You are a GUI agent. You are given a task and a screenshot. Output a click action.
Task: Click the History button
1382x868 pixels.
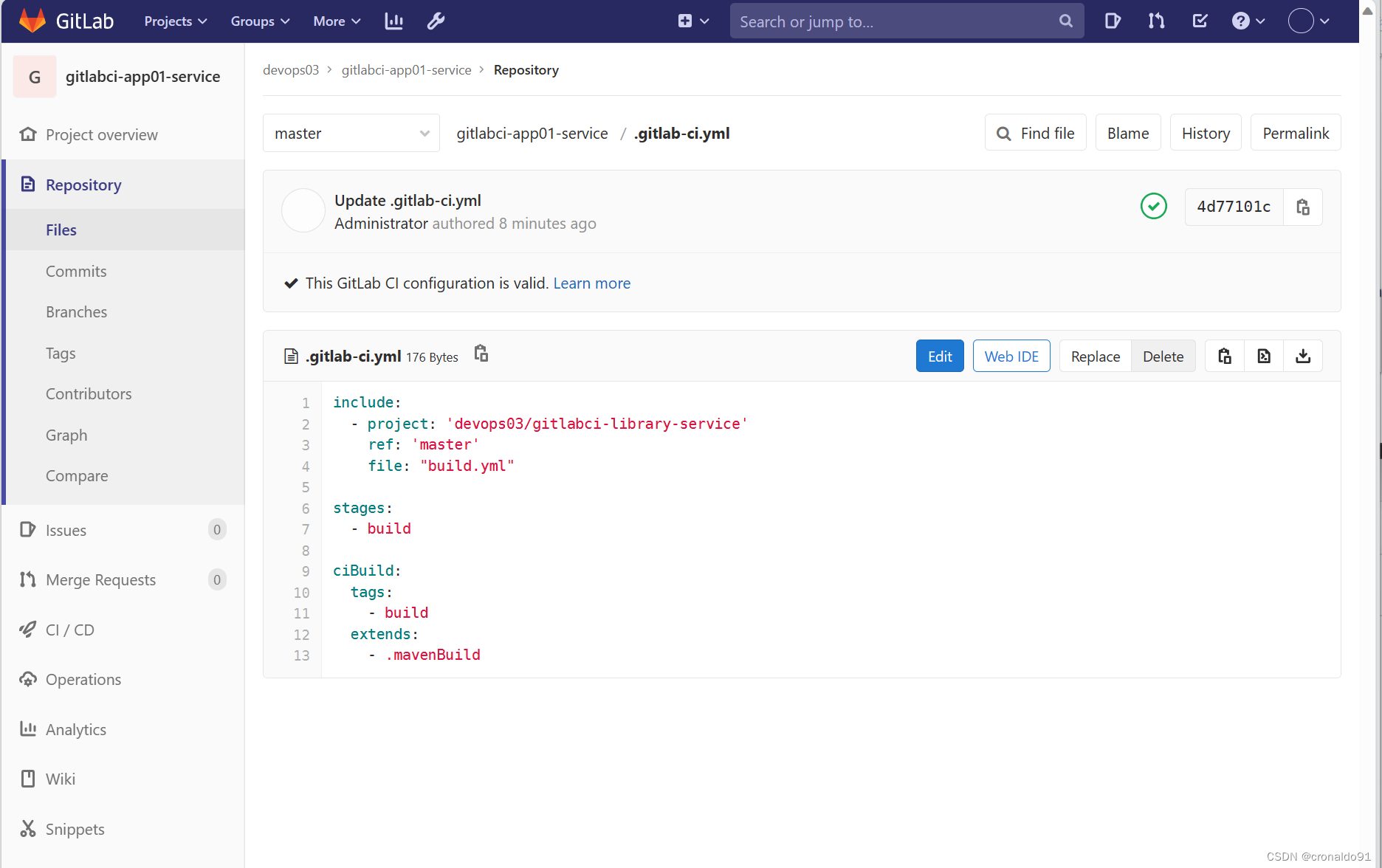click(x=1206, y=133)
